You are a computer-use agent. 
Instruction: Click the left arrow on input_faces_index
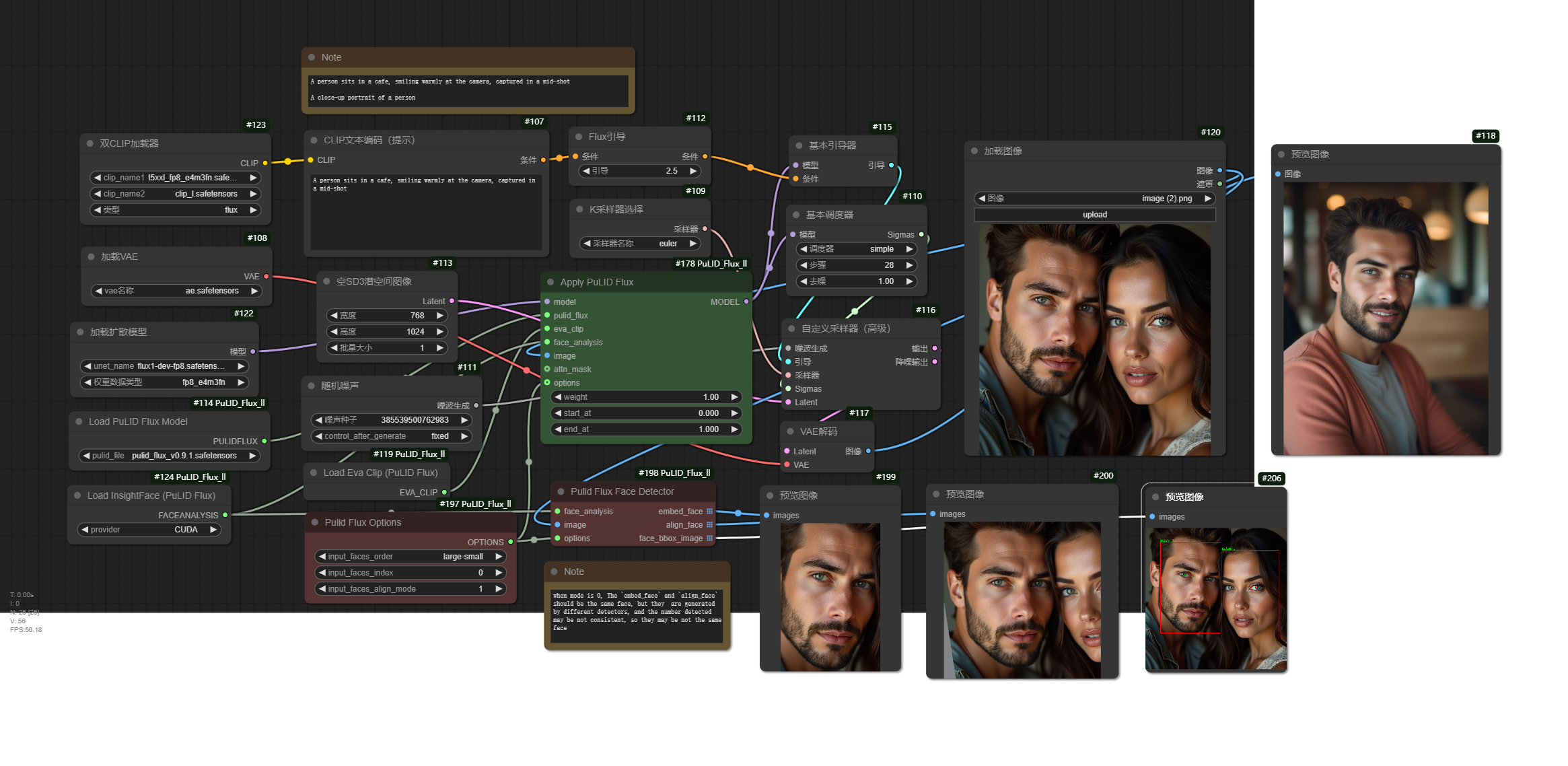point(322,573)
